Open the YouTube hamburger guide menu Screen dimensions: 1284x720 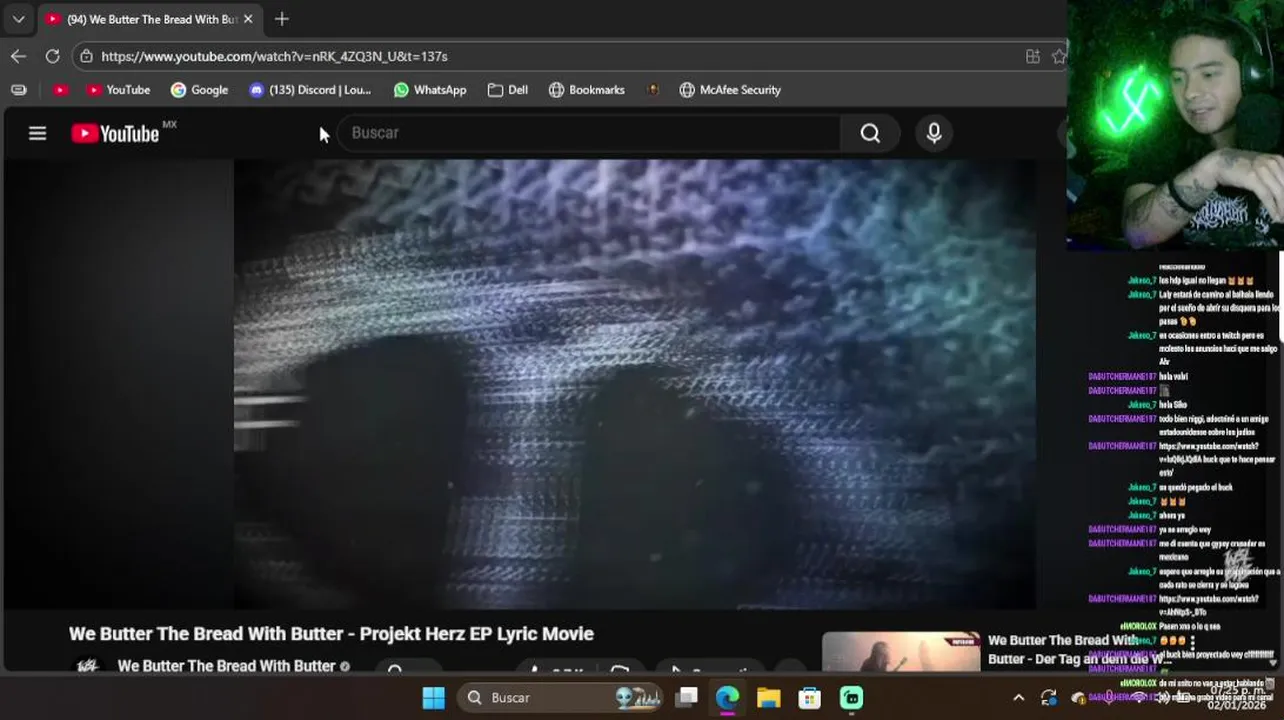(x=37, y=133)
